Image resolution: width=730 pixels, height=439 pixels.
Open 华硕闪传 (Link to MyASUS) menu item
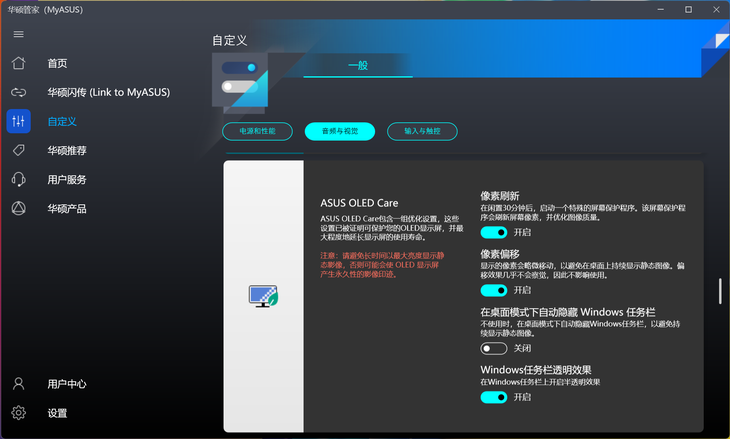click(108, 92)
